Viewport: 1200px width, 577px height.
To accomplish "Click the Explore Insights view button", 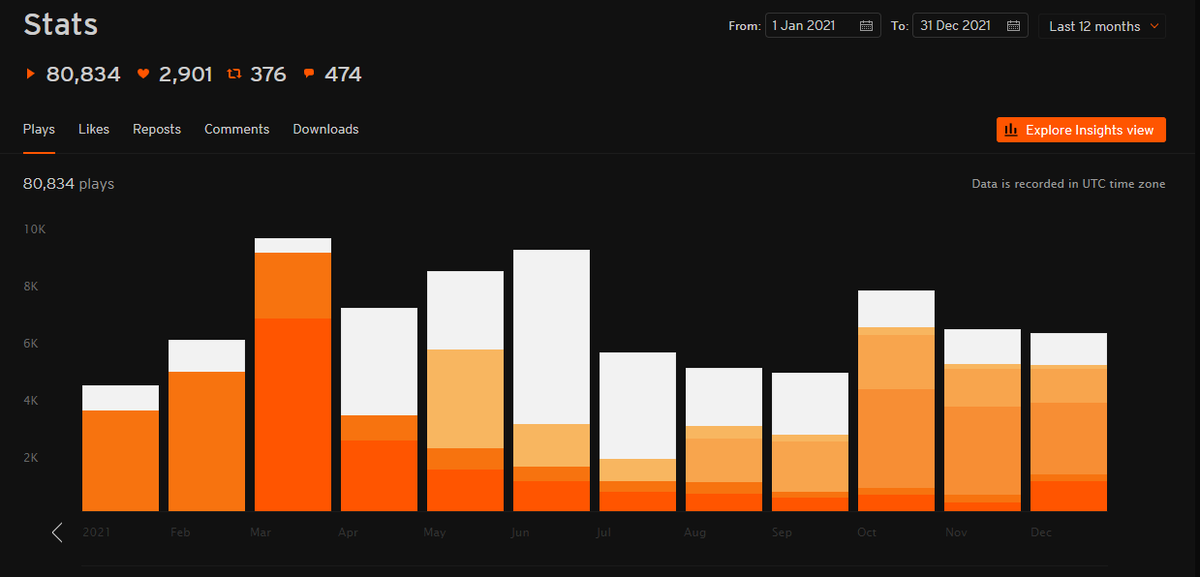I will tap(1081, 130).
